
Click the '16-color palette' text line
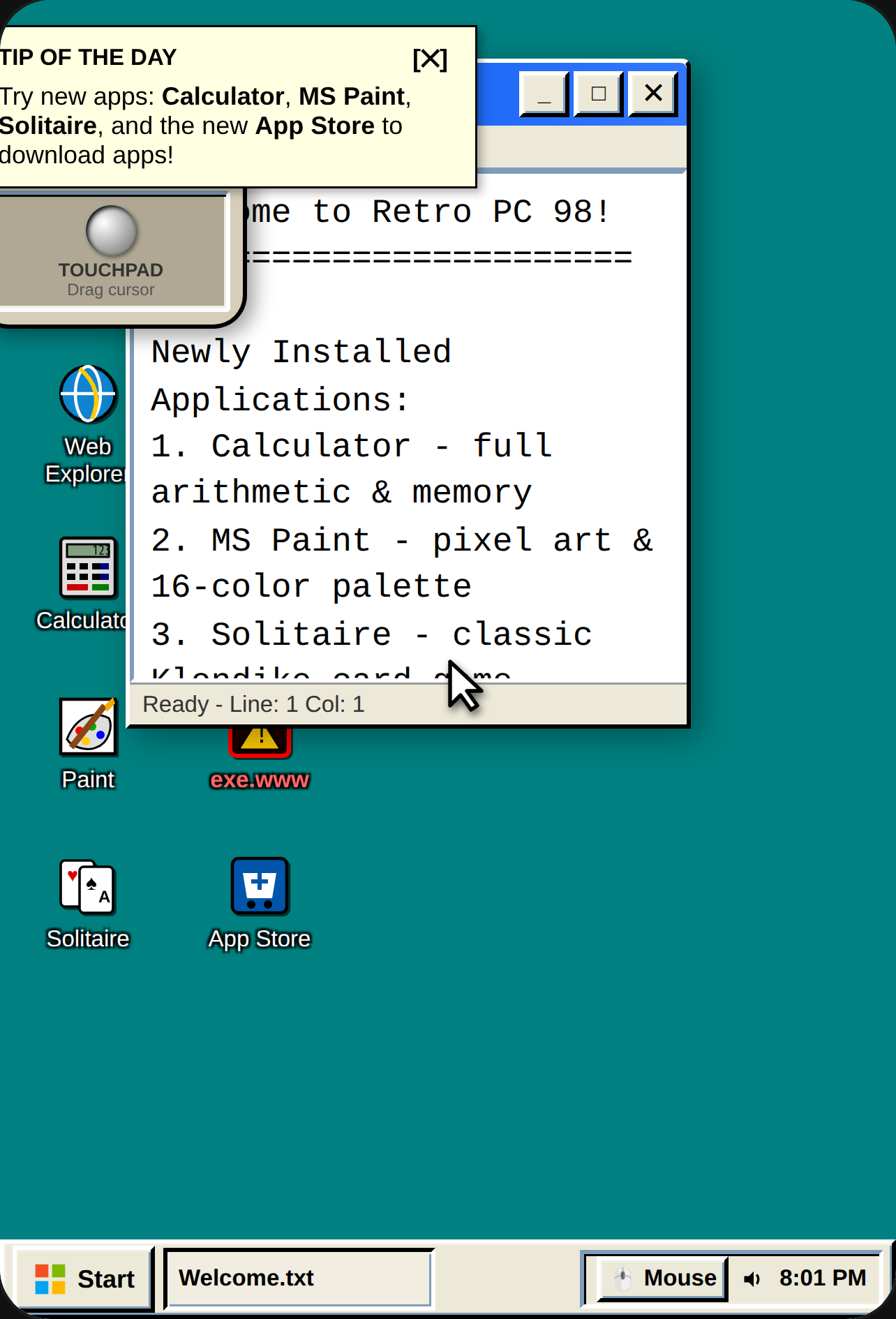[311, 587]
